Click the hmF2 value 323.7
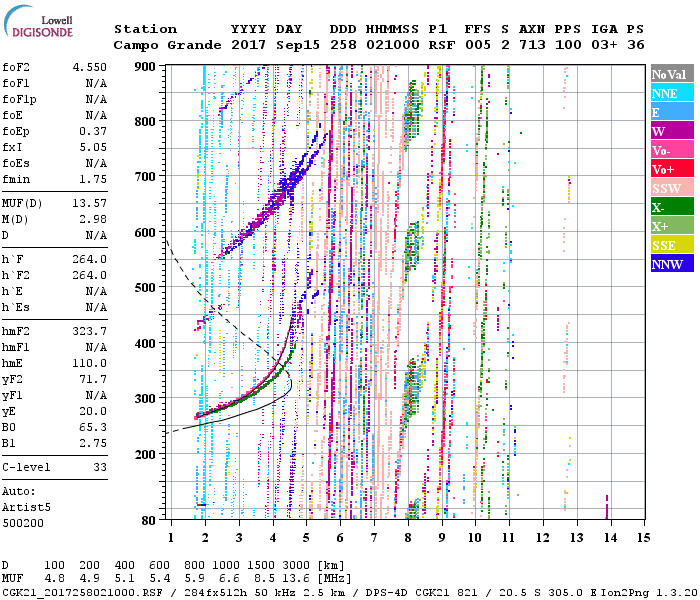Screen dimensions: 700x600 pos(89,330)
